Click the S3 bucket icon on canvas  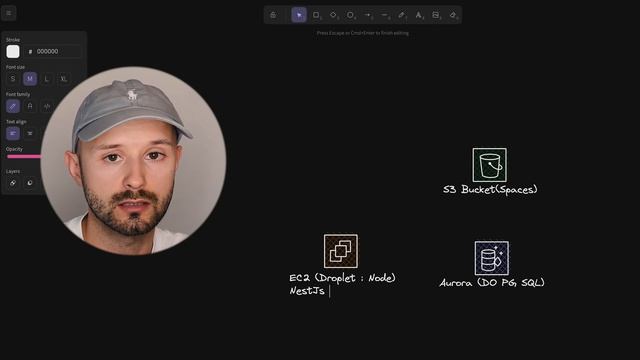point(489,165)
